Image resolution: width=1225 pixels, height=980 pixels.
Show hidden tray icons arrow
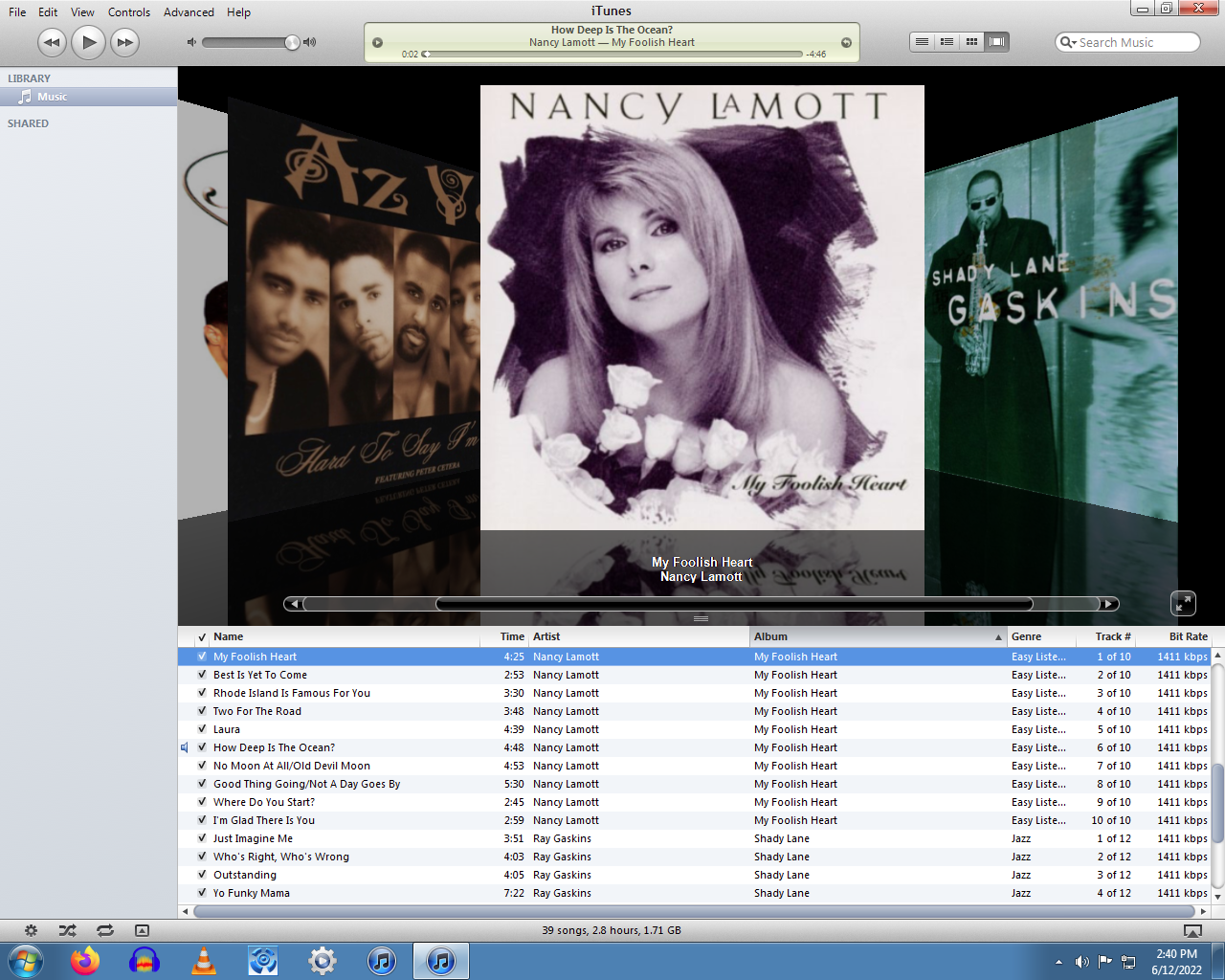tap(1058, 962)
